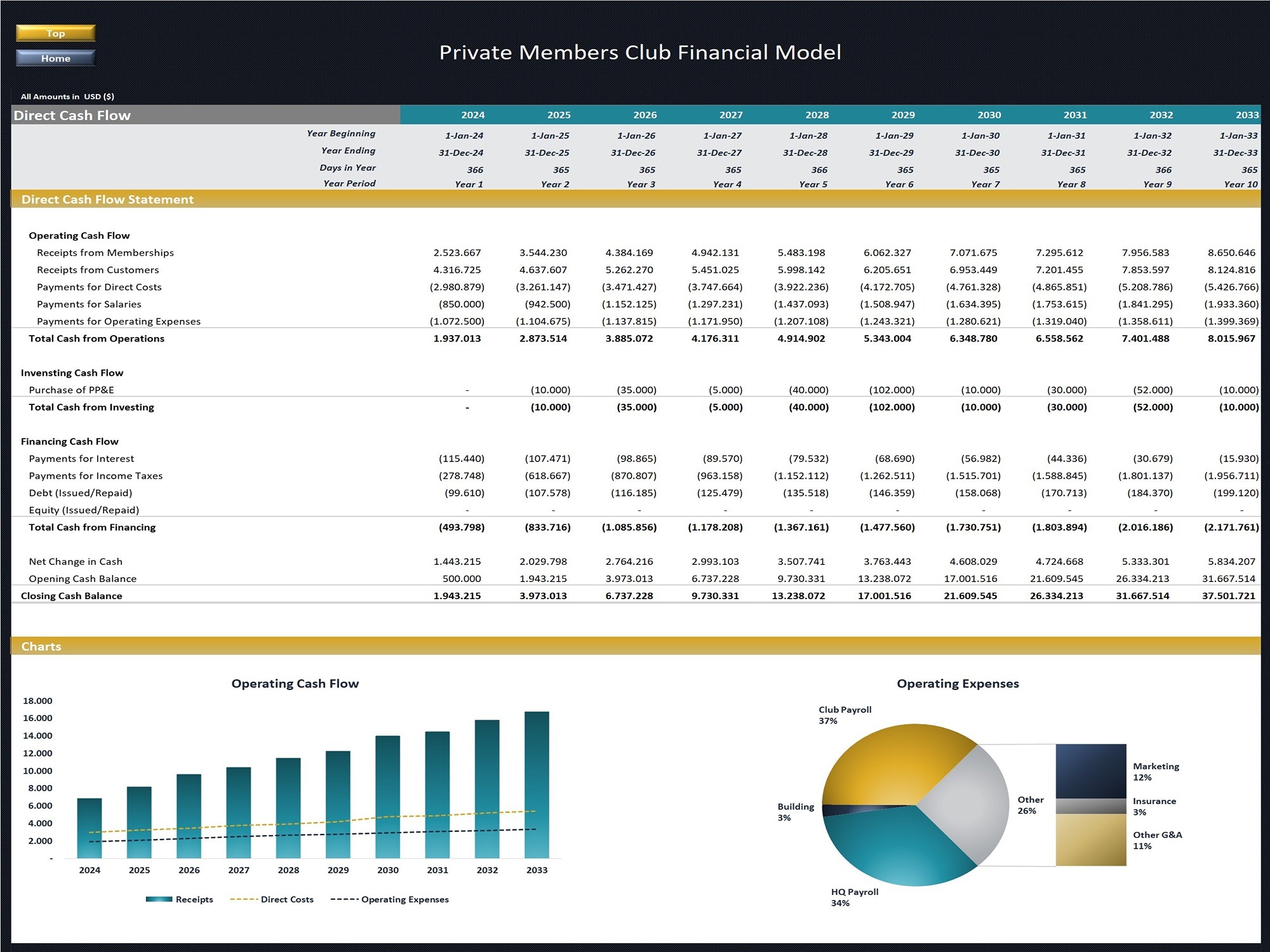Screen dimensions: 1270x952
Task: Click the Operating Expenses legend entry
Action: coord(390,899)
